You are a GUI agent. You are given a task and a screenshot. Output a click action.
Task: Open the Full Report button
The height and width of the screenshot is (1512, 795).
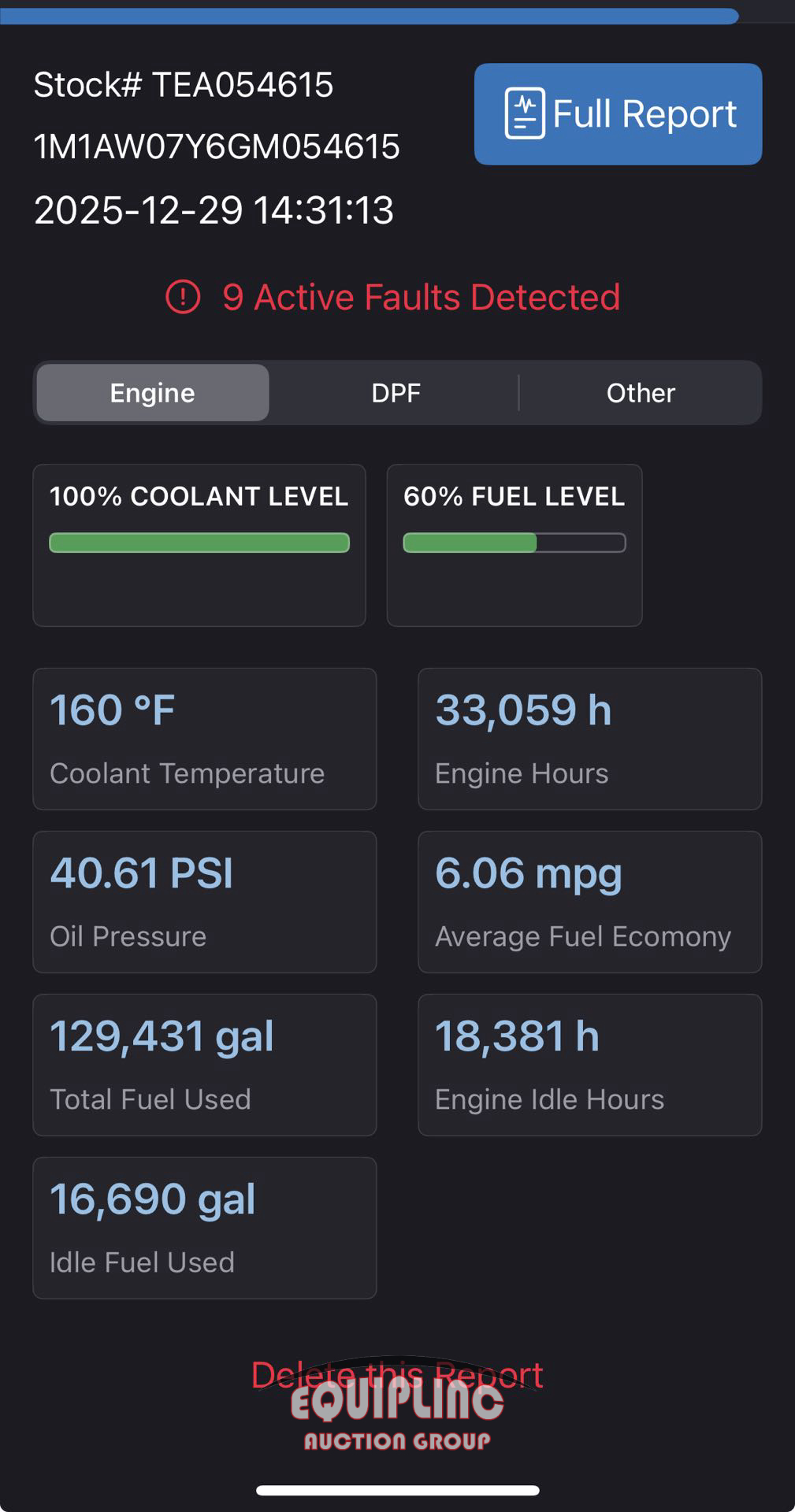(x=618, y=114)
